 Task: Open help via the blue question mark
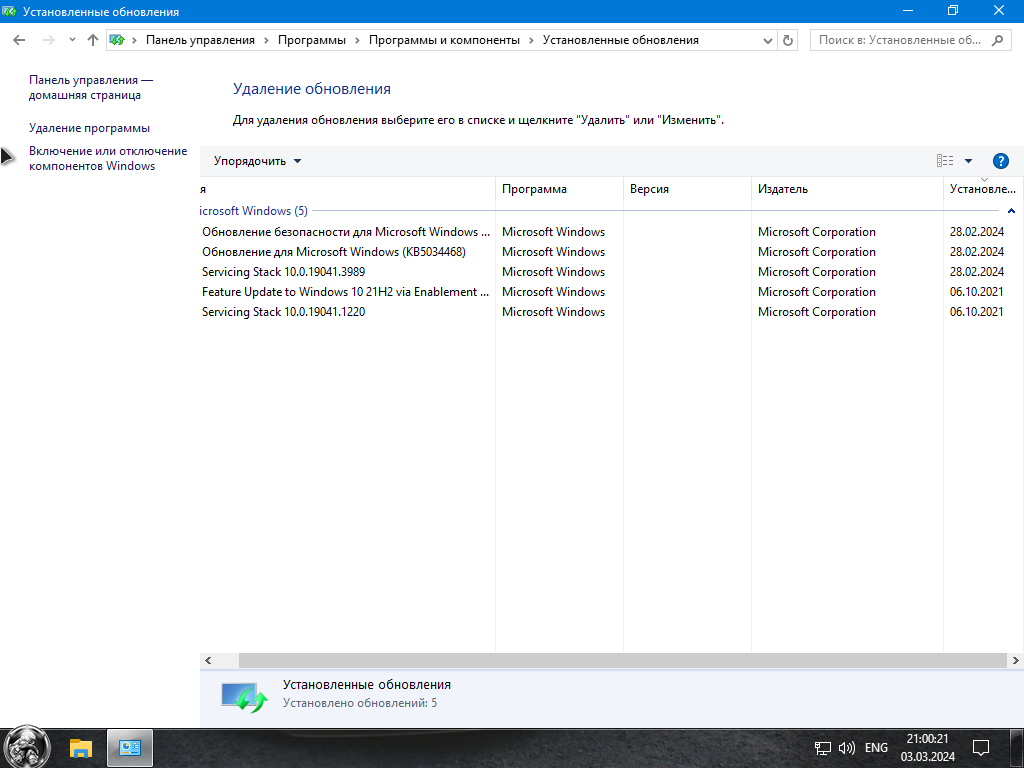pos(1000,161)
